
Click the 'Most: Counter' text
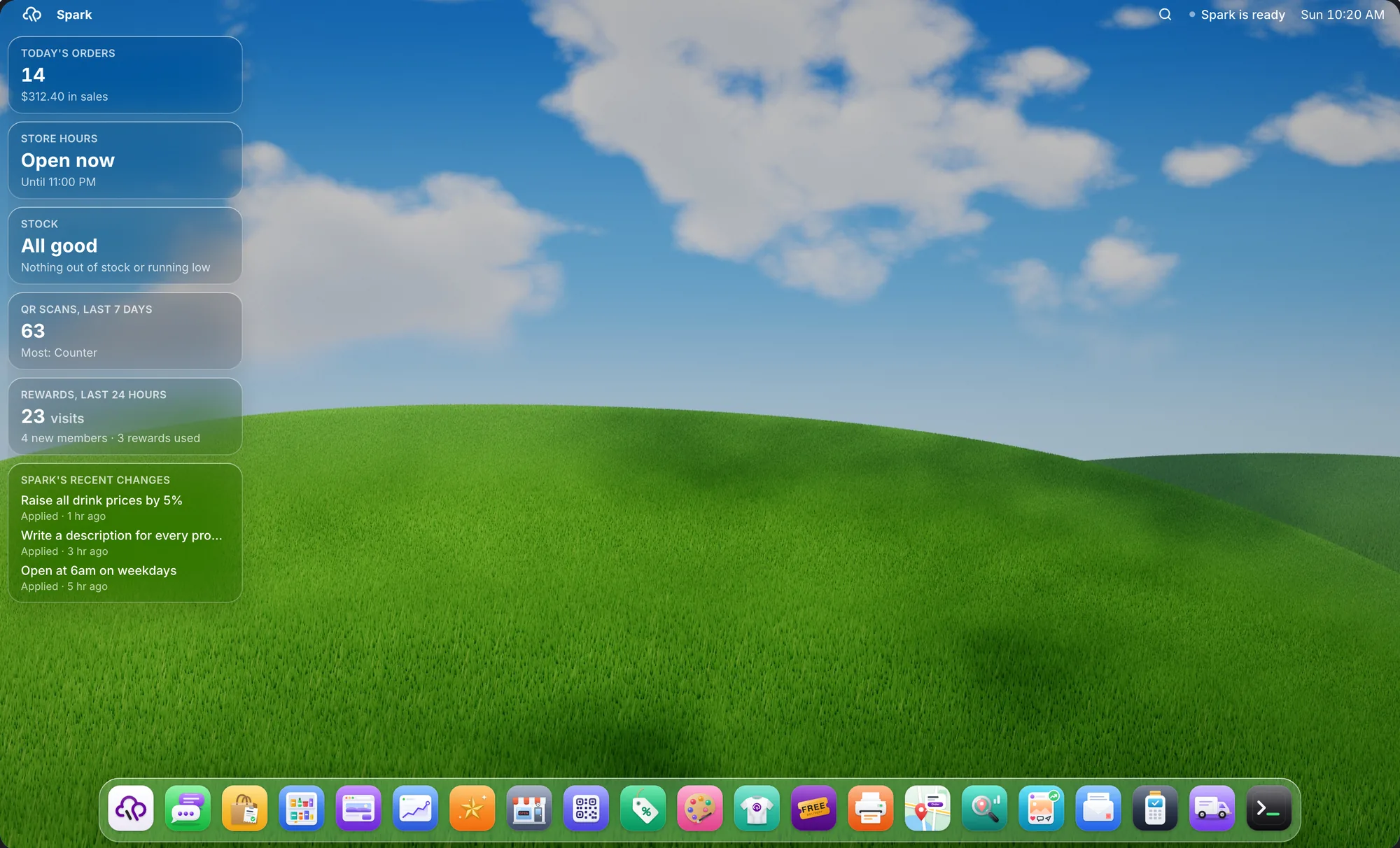pos(59,353)
